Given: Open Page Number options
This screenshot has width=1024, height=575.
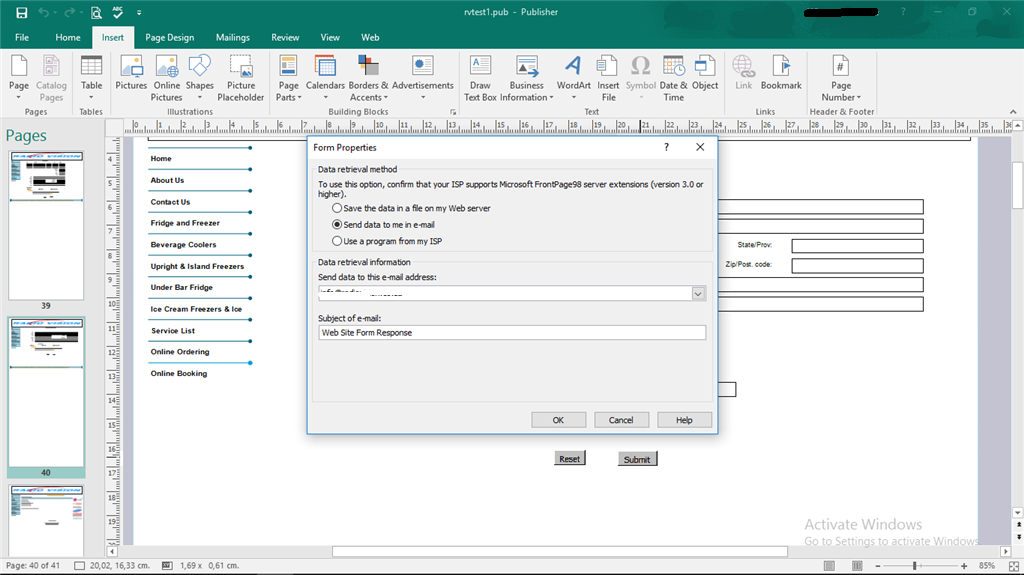Looking at the screenshot, I should [x=841, y=78].
